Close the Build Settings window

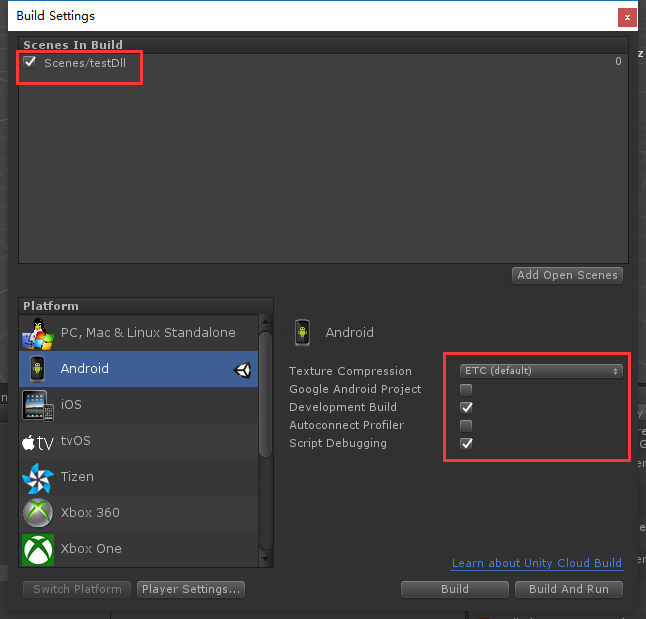pos(627,17)
